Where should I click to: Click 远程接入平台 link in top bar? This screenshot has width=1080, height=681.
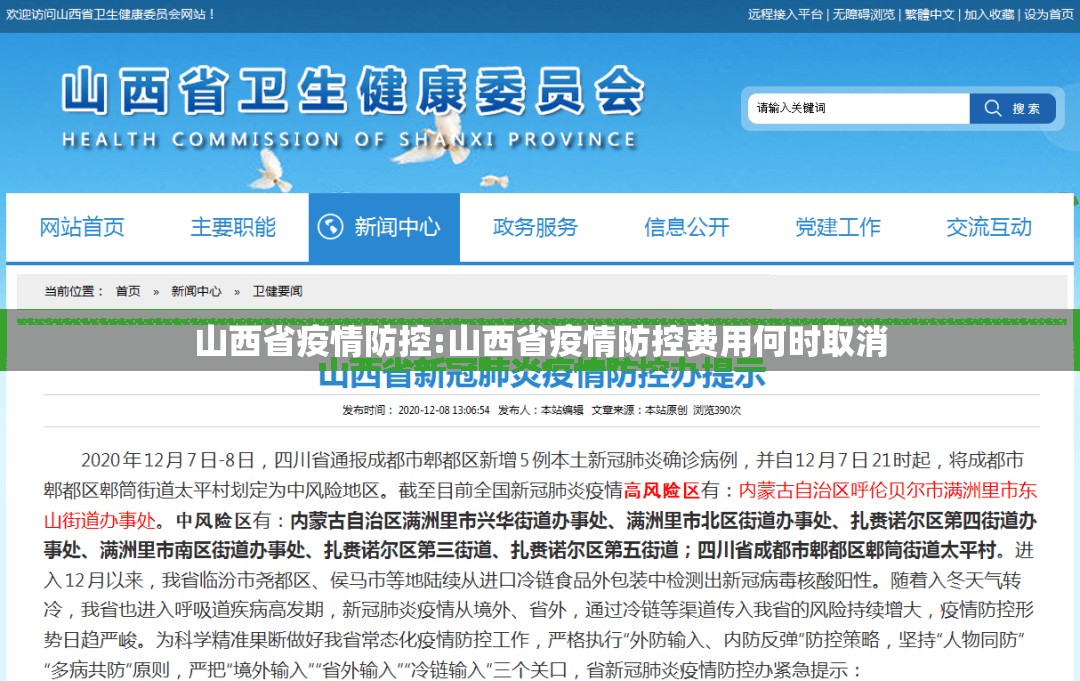click(x=785, y=14)
